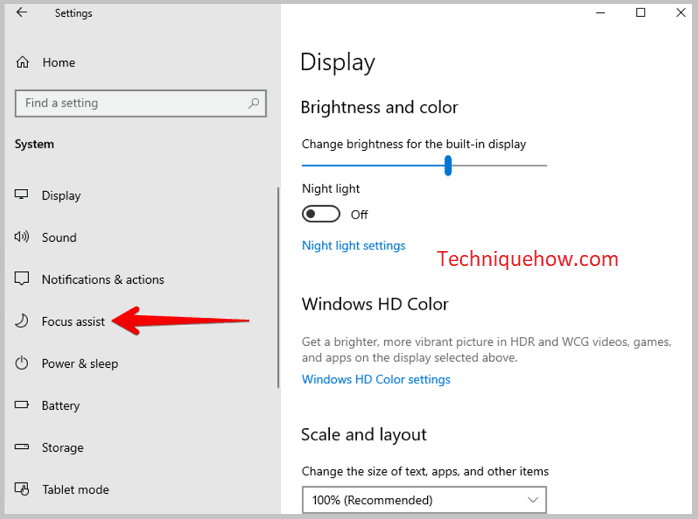Select Display in the sidebar
698x519 pixels.
click(x=61, y=195)
